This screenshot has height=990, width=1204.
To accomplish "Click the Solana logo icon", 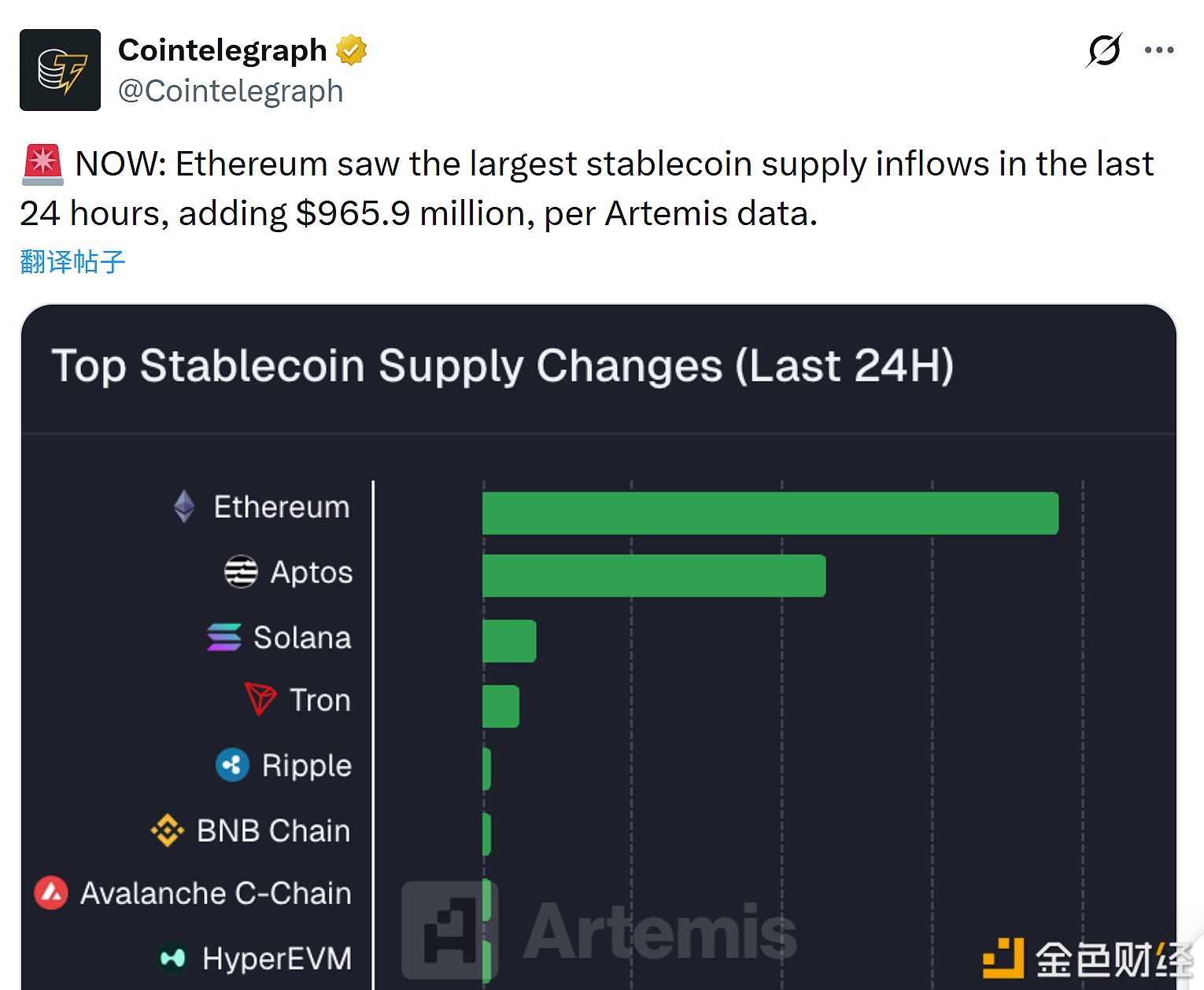I will coord(224,637).
